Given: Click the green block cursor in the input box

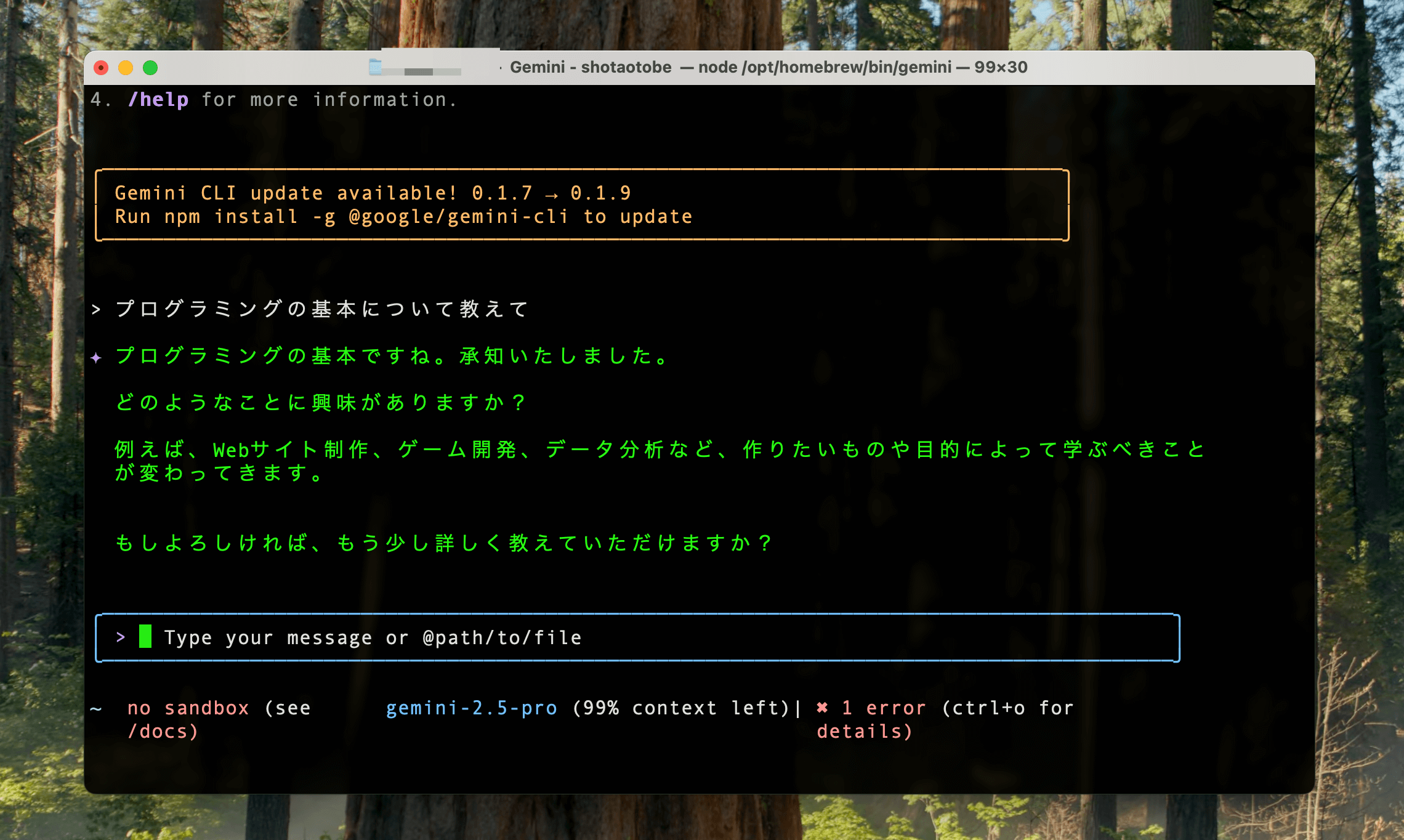Looking at the screenshot, I should click(x=145, y=637).
